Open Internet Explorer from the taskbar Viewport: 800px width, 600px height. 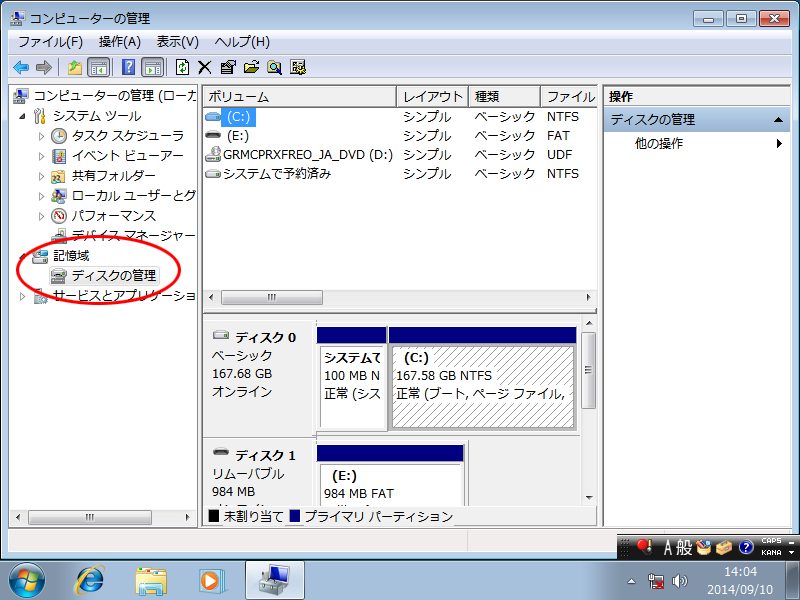90,579
